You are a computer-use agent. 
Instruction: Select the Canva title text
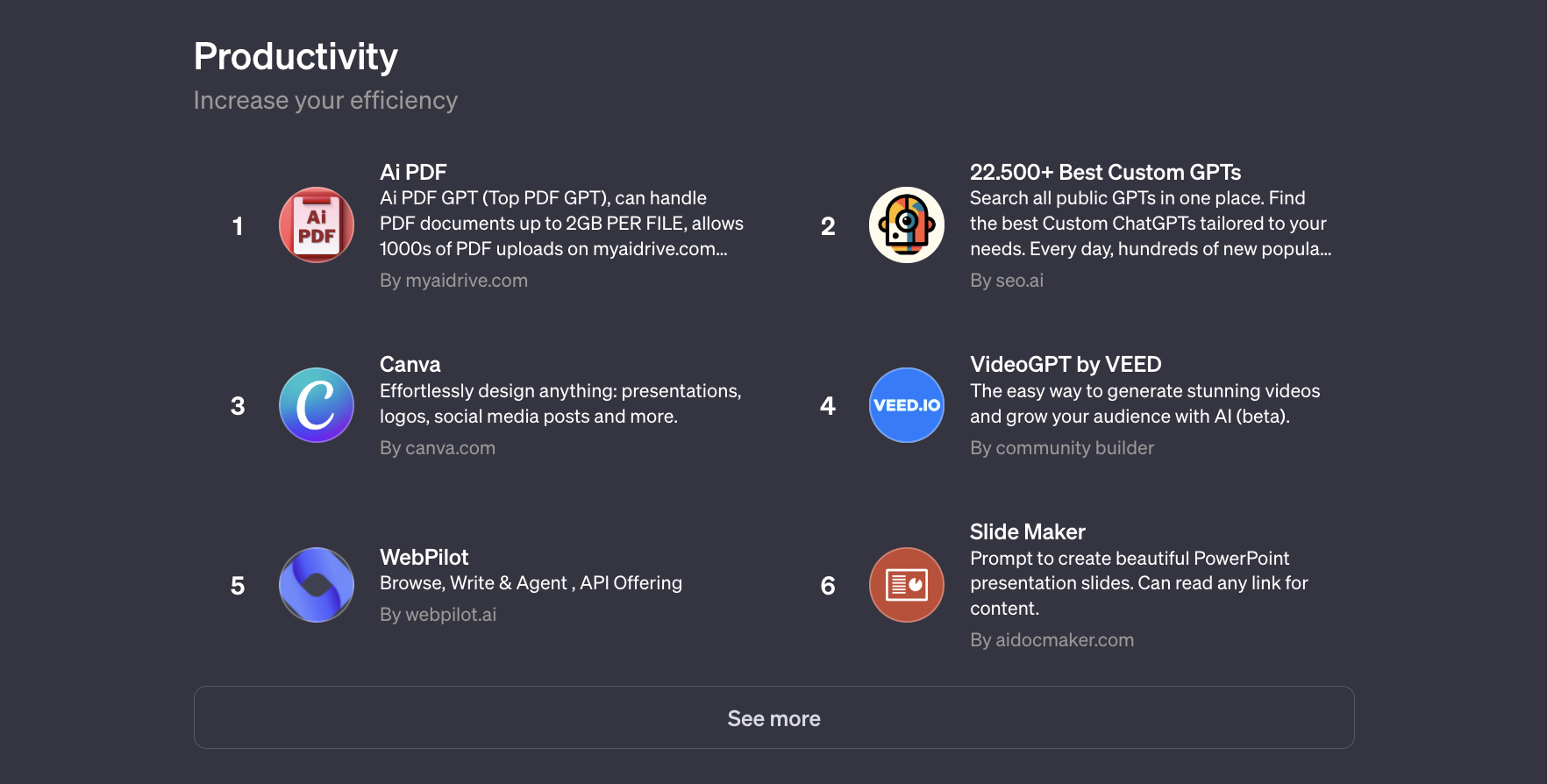[410, 365]
